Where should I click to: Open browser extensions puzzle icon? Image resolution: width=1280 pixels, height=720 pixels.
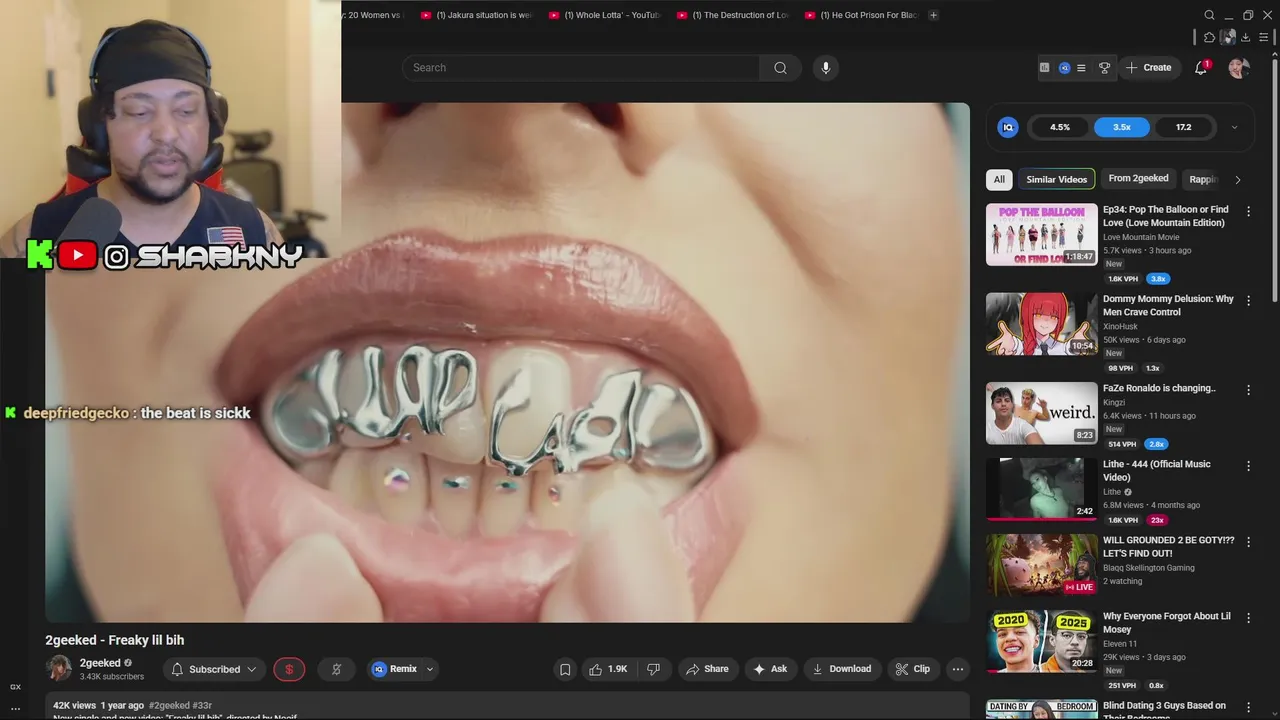[1209, 37]
